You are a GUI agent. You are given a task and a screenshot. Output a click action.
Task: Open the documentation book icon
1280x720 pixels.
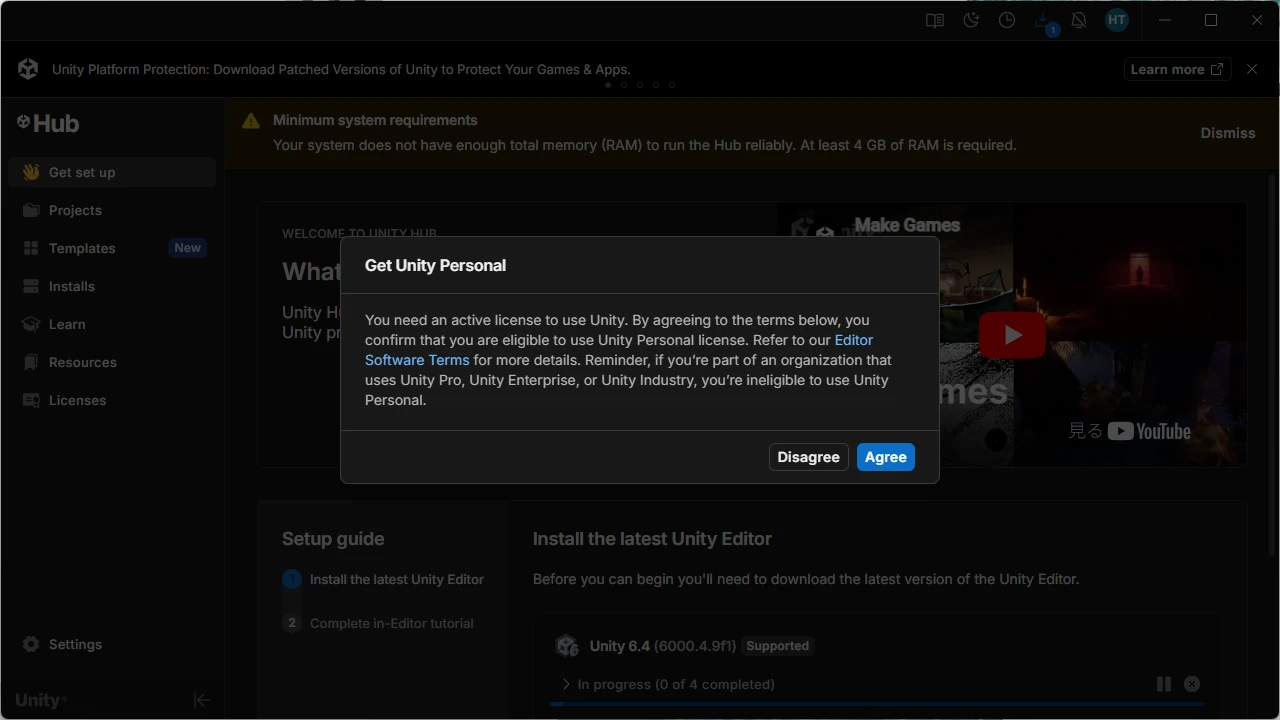coord(935,20)
